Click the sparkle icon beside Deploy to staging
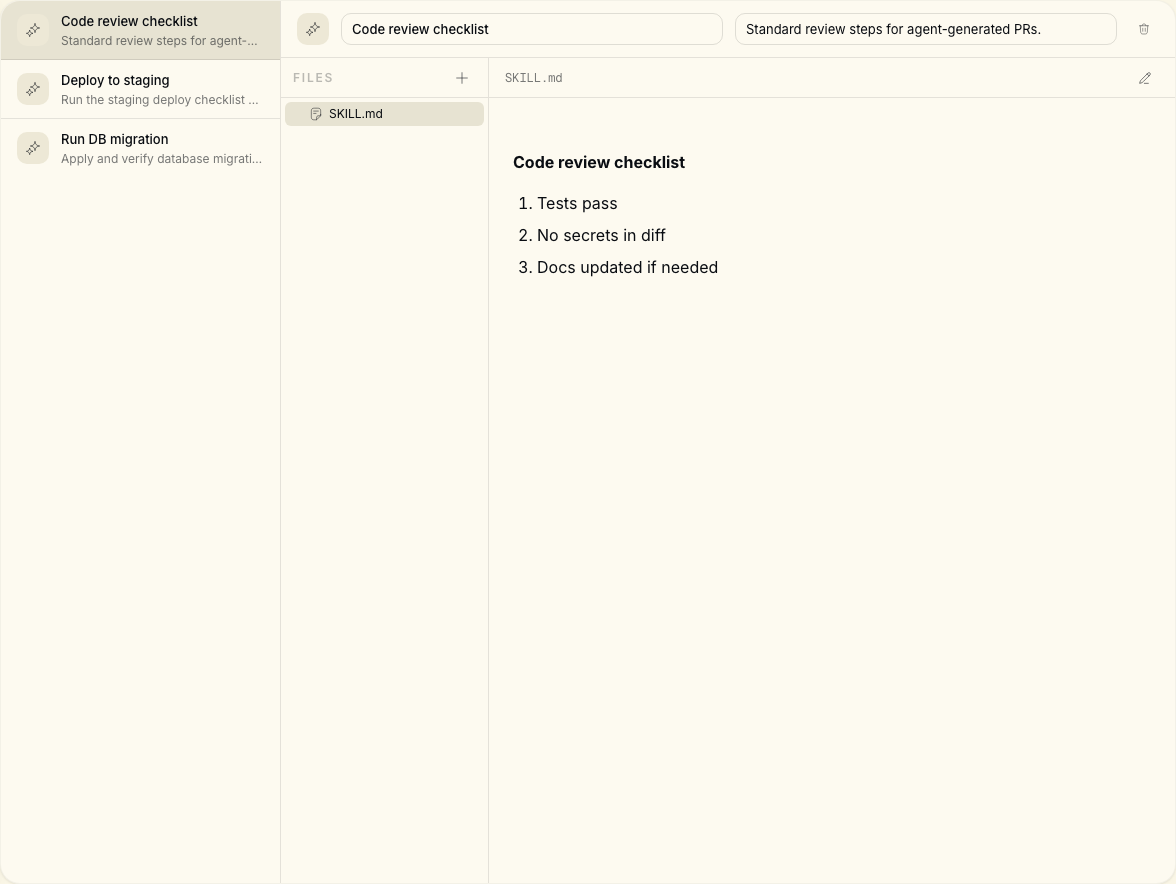The width and height of the screenshot is (1176, 884). pos(33,89)
